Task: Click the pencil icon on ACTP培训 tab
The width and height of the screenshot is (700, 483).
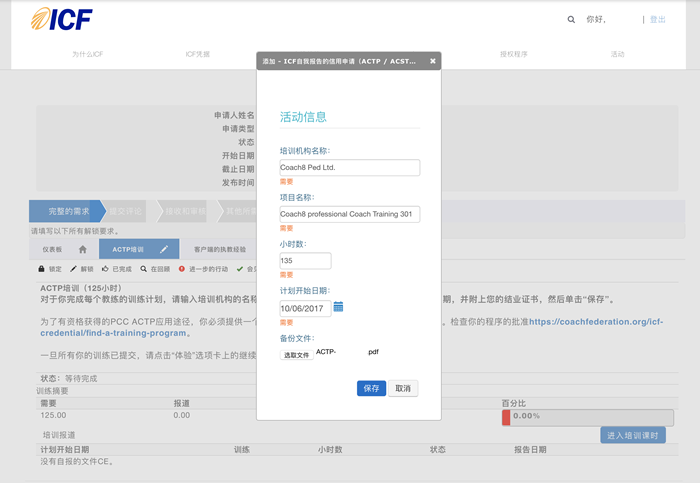Action: coord(165,249)
